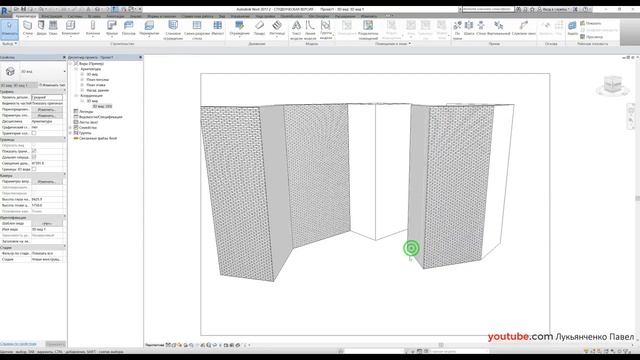Select the Roof (Крыша) tool

[111, 28]
